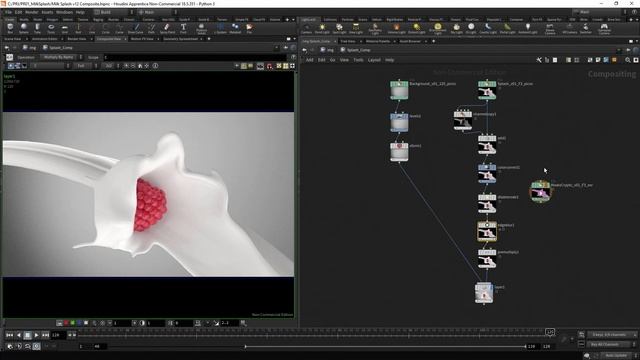Viewport: 640px width, 360px height.
Task: Select the Font shelf tool
Action: click(x=183, y=28)
